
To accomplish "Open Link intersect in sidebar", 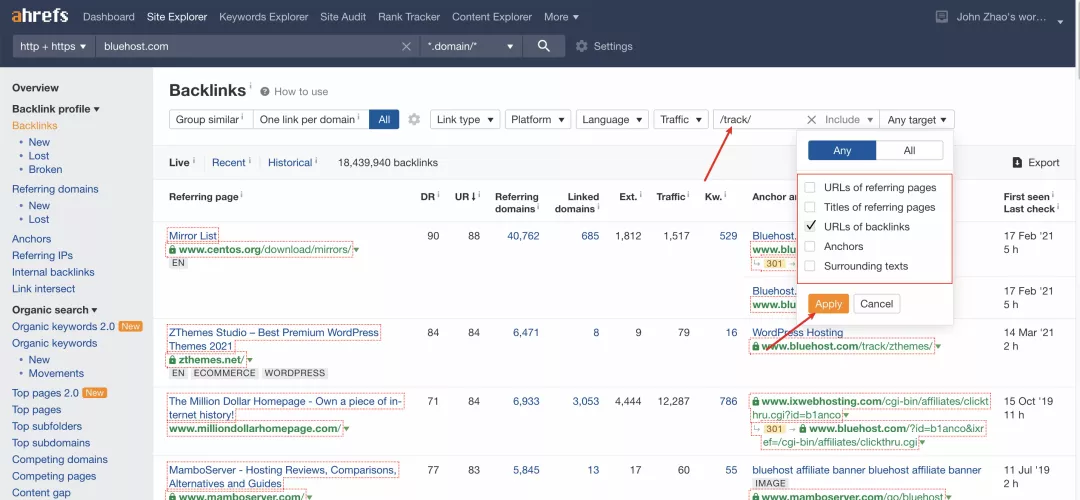I will coord(43,289).
